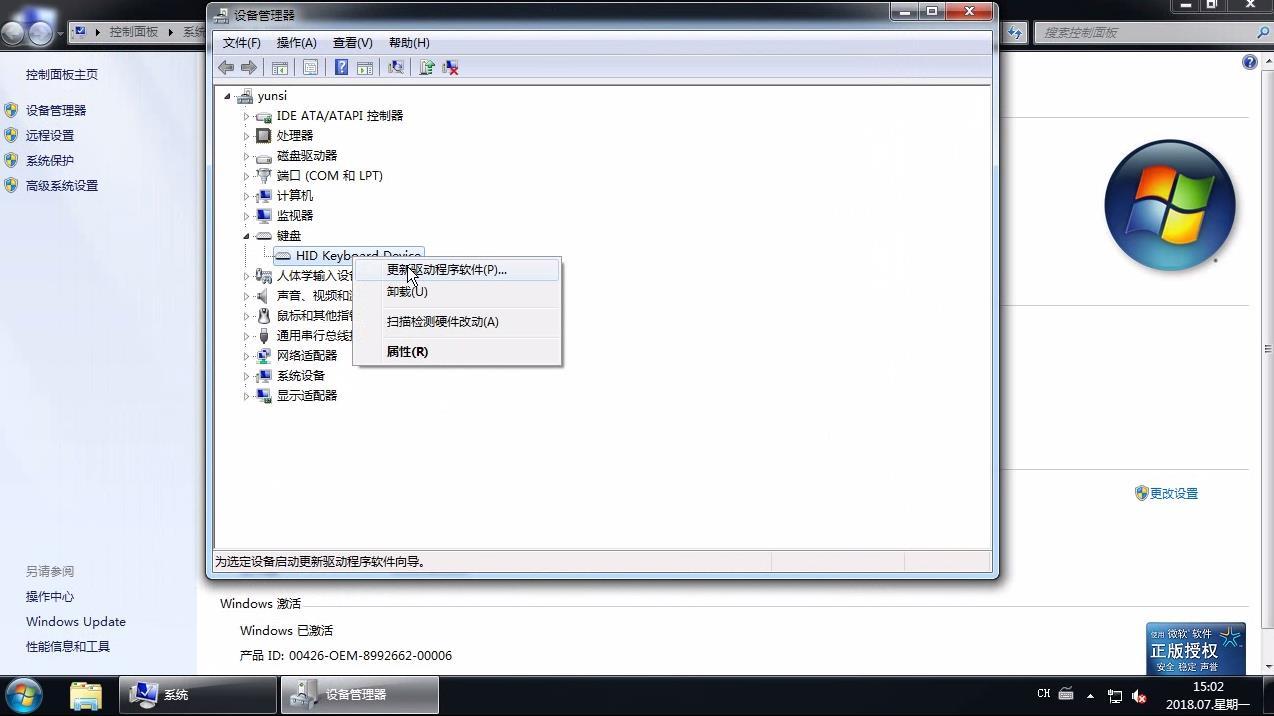
Task: Click the muted speaker tray icon
Action: [1139, 695]
